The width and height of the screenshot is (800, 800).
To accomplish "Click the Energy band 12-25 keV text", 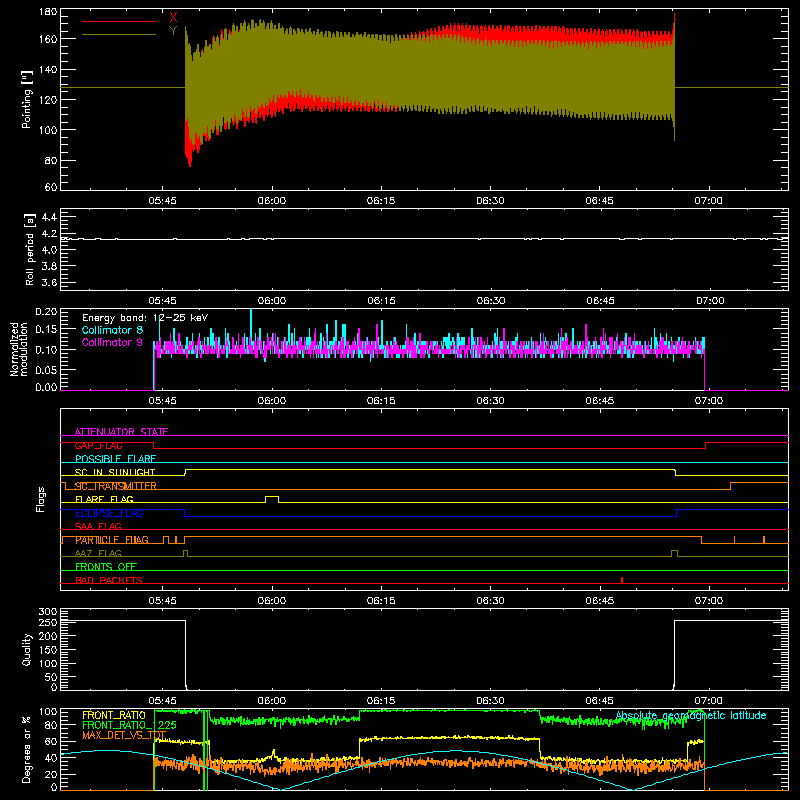I will tap(145, 318).
